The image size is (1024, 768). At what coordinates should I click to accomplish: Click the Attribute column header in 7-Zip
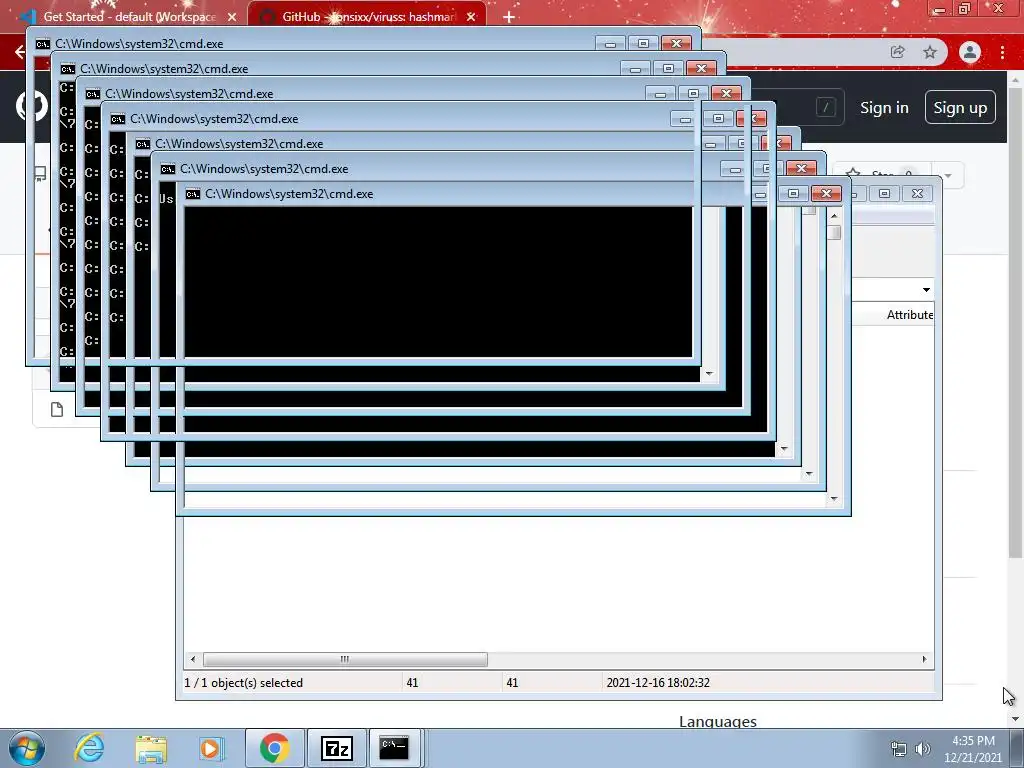coord(909,315)
